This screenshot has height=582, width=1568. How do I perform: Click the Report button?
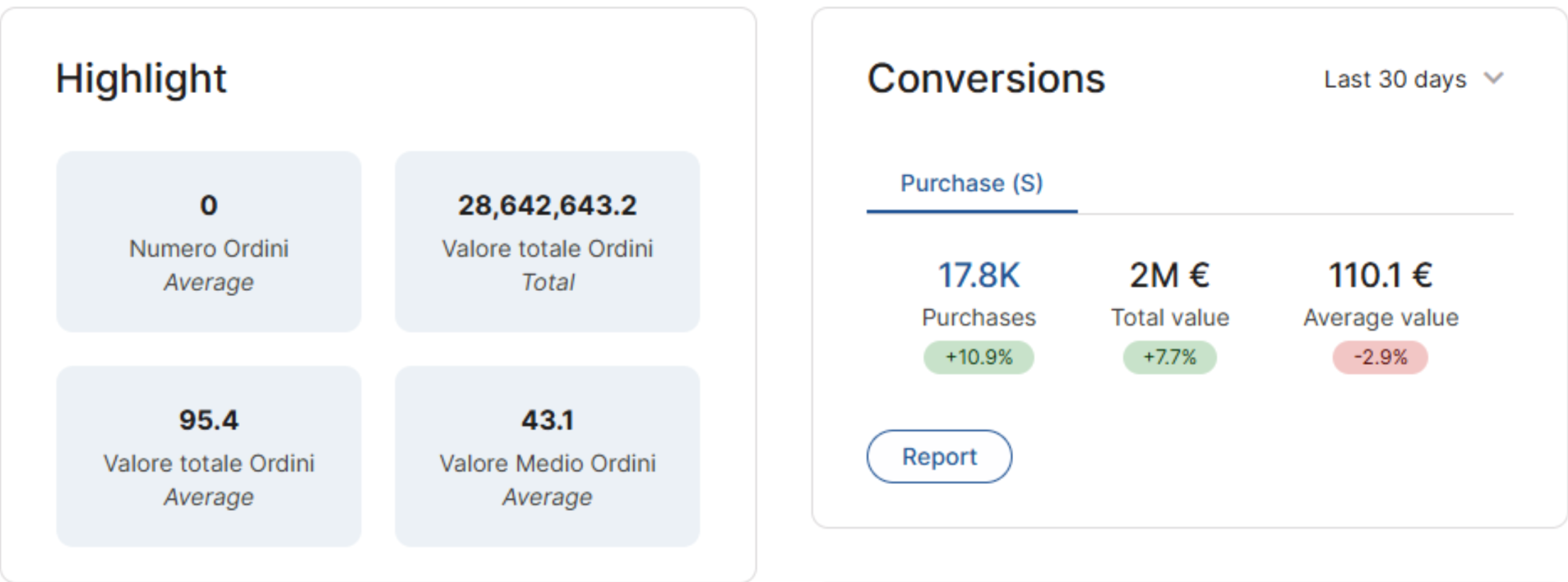click(939, 456)
